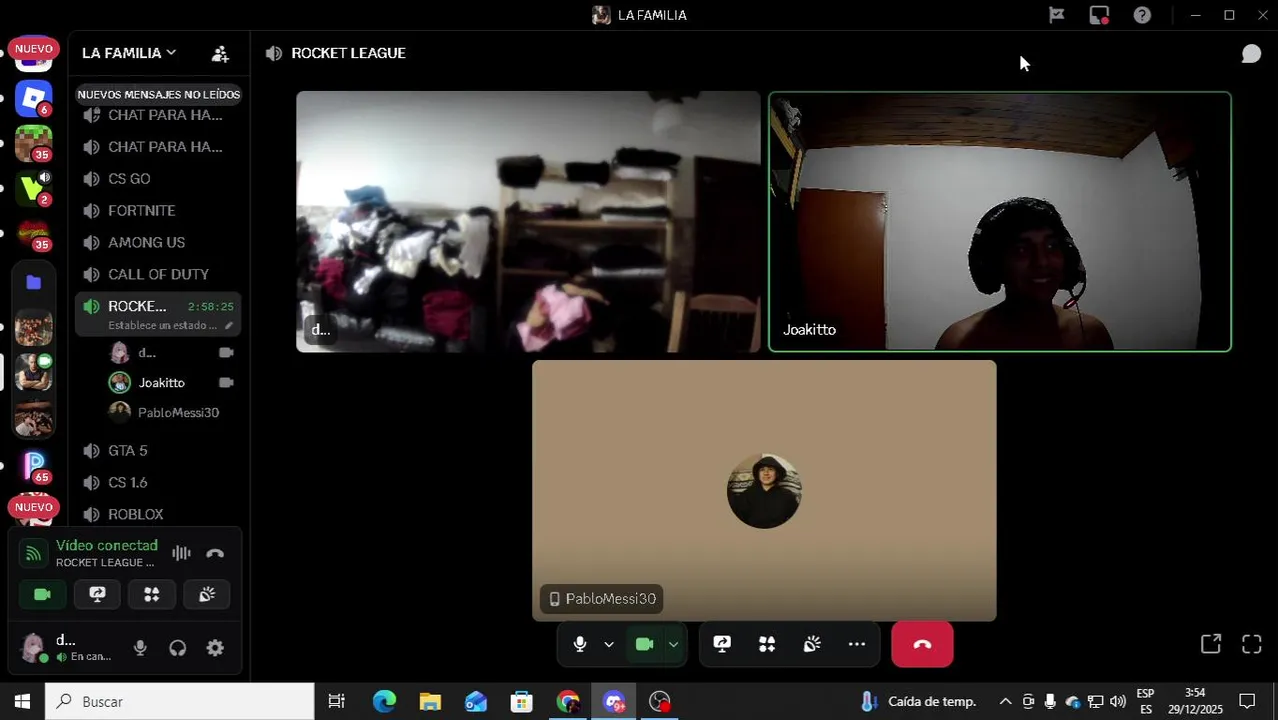Image resolution: width=1278 pixels, height=720 pixels.
Task: Show hidden system tray icons chevron
Action: [1005, 702]
